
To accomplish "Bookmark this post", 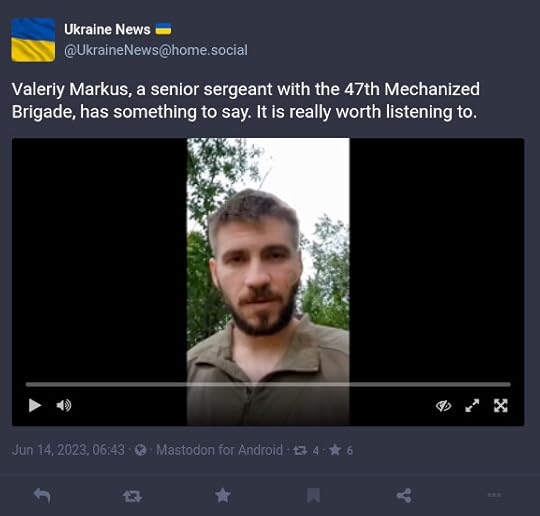I will pos(313,496).
